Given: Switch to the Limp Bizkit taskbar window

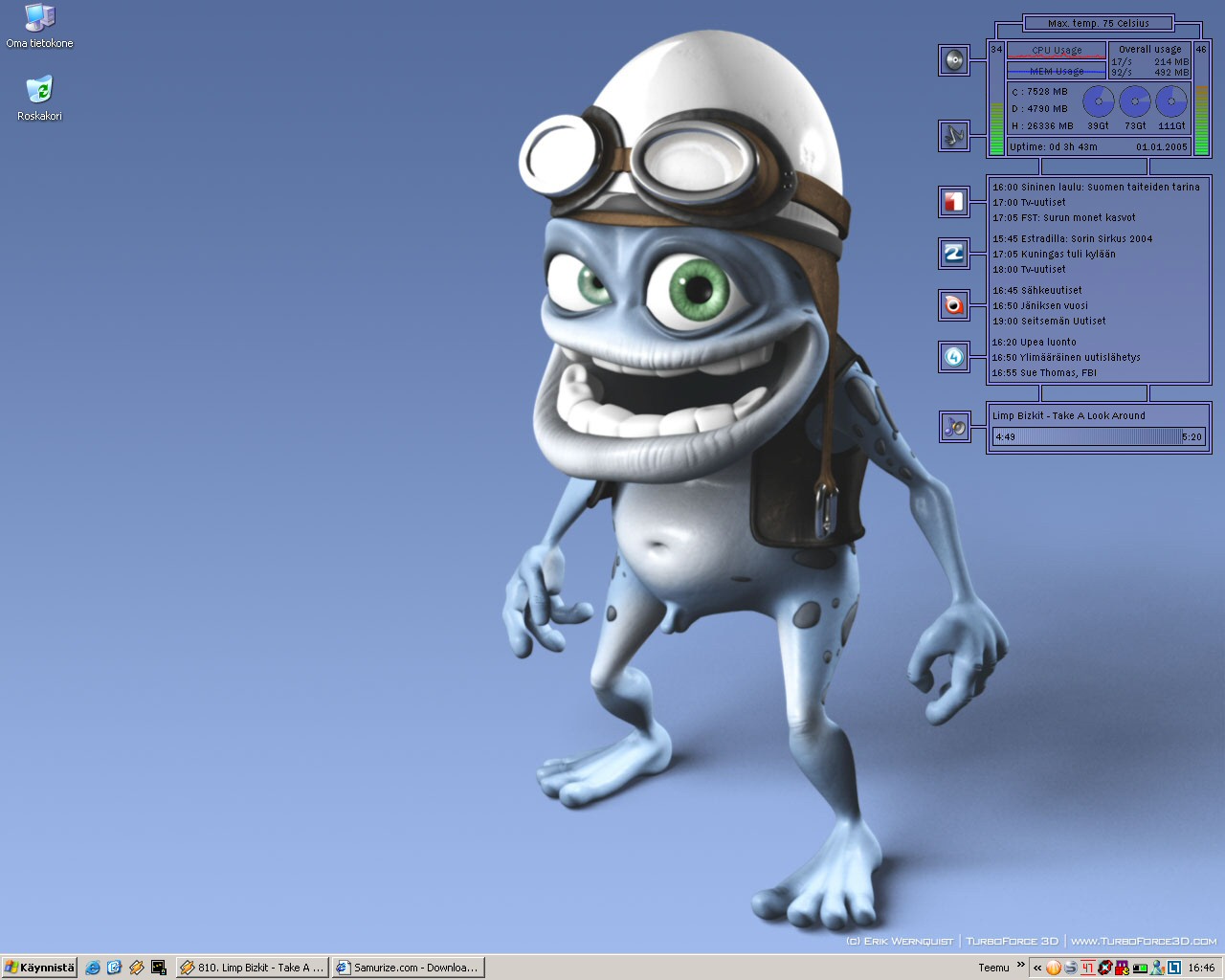Looking at the screenshot, I should click(253, 968).
